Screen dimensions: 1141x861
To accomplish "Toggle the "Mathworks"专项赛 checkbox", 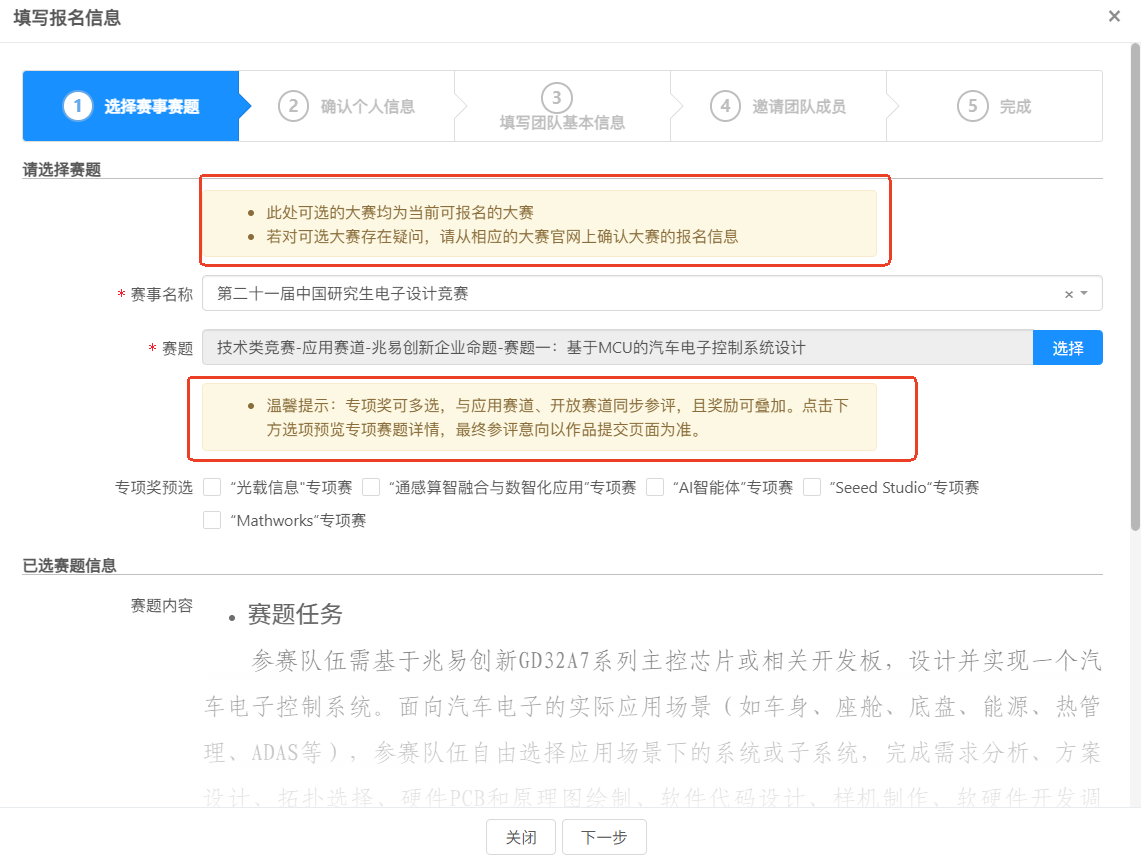I will pos(212,520).
